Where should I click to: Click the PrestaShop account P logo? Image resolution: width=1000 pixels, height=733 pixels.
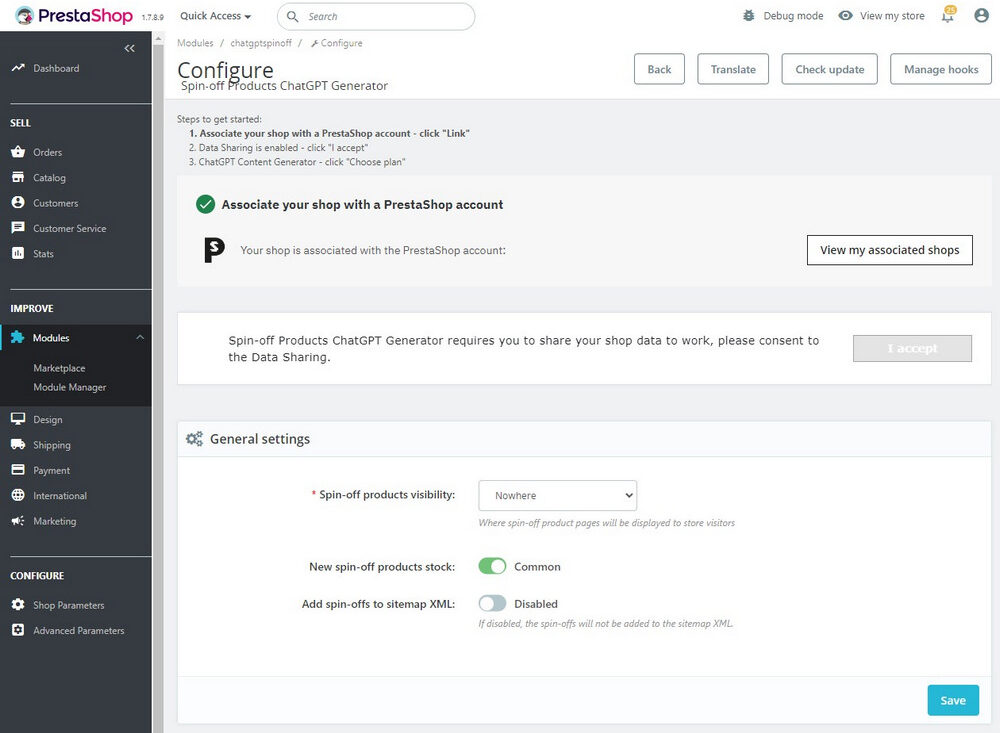pyautogui.click(x=214, y=250)
